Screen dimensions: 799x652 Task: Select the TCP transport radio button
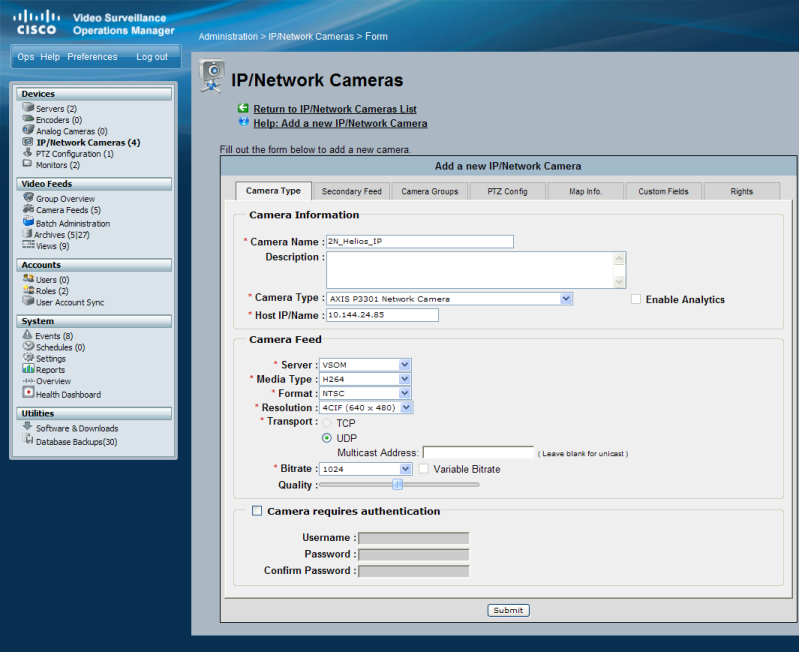326,423
